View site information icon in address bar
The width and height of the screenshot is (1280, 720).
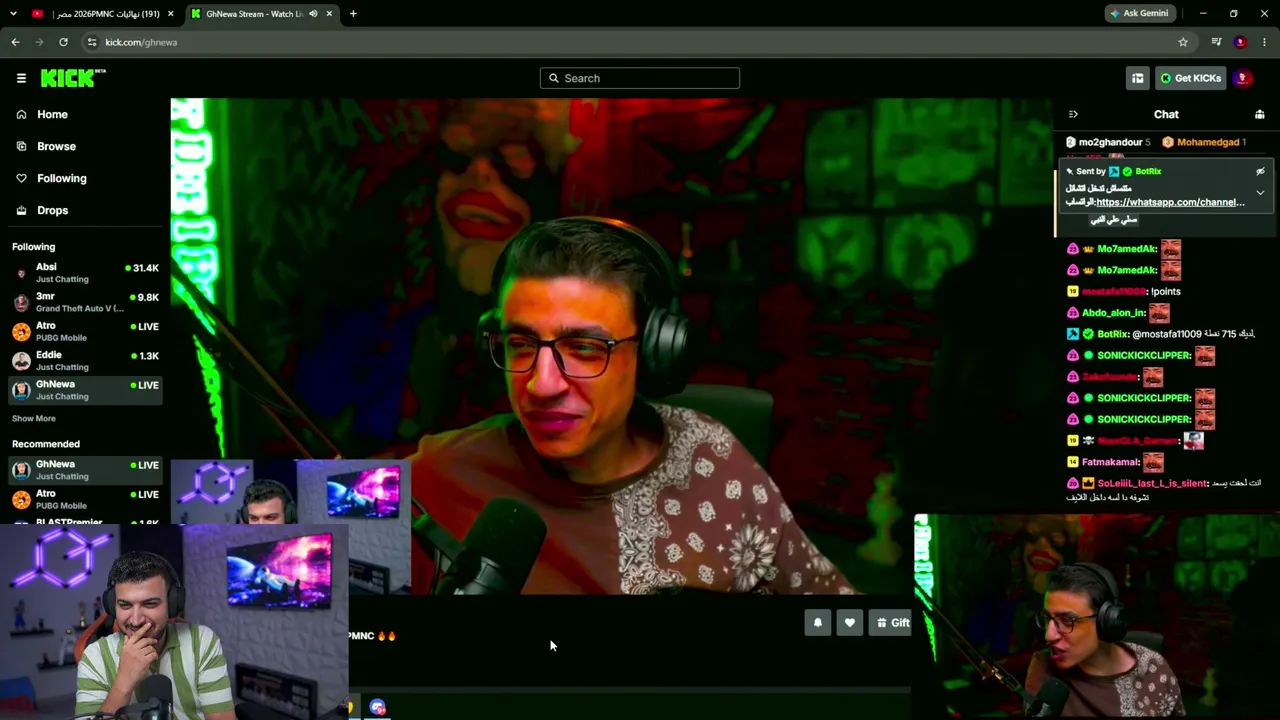coord(92,42)
